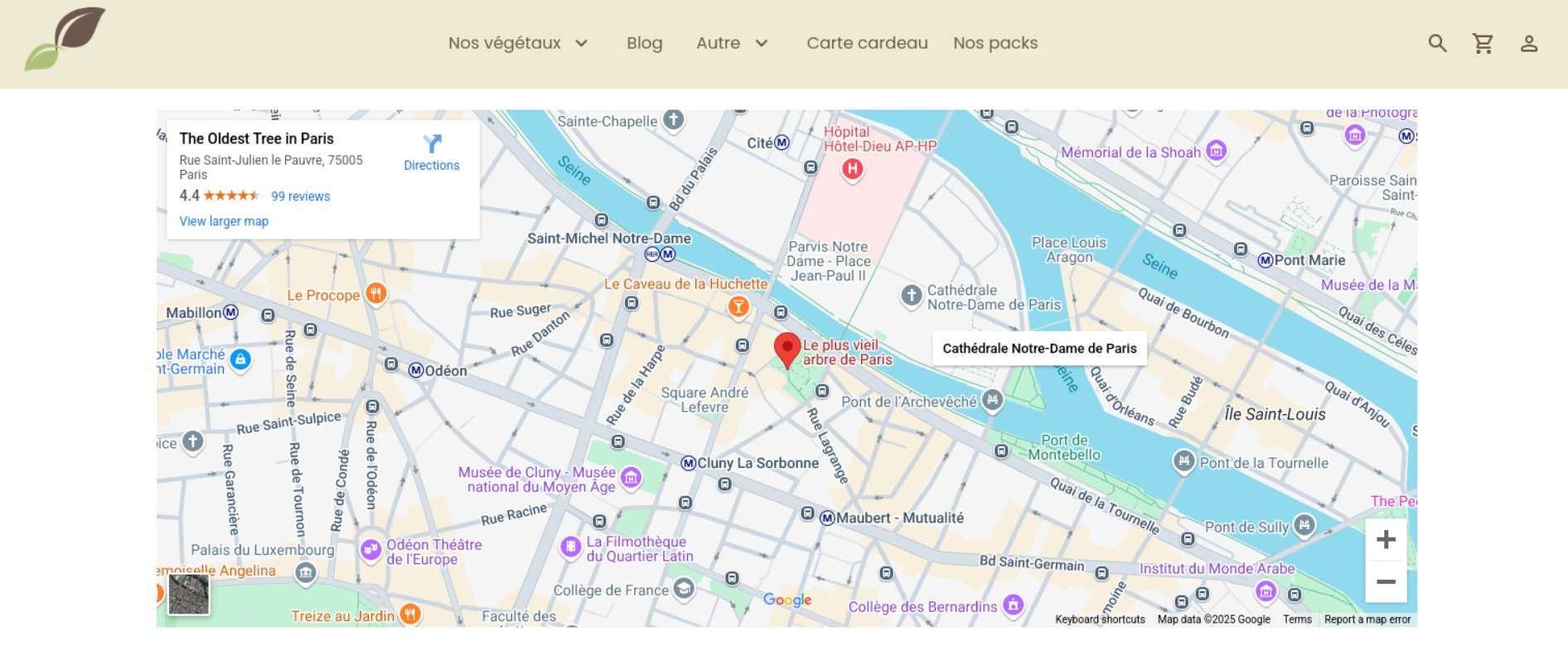The image size is (1568, 665).
Task: Click the user account icon
Action: coord(1528,44)
